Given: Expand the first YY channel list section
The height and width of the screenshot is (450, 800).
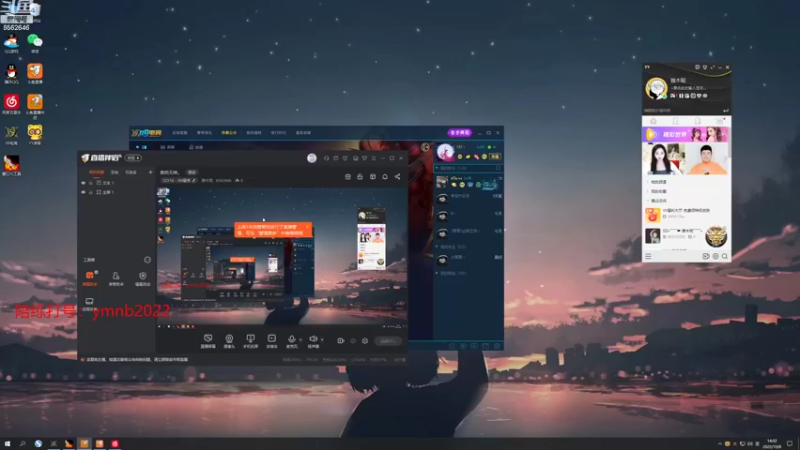Looking at the screenshot, I should point(648,182).
